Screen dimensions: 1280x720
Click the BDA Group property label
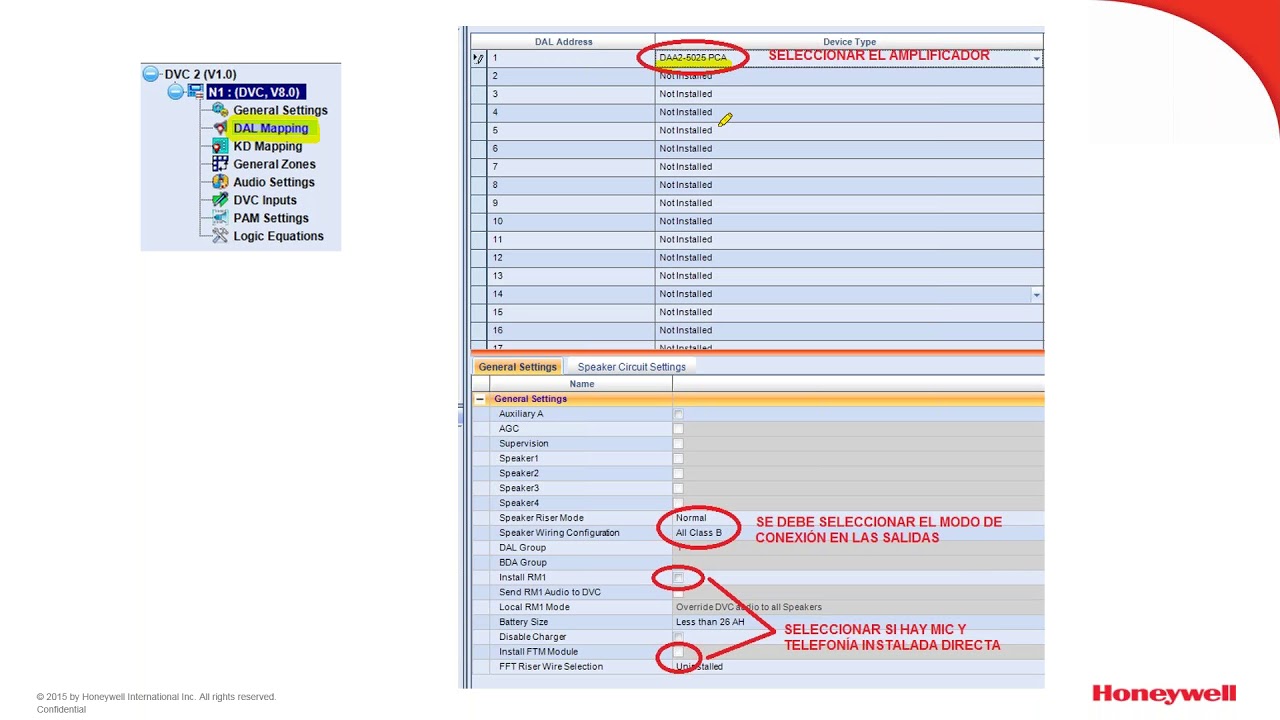[x=523, y=563]
